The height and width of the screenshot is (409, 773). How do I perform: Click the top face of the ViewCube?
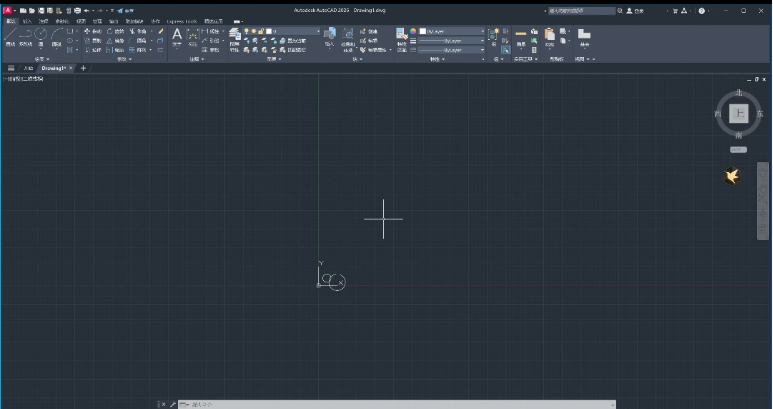[x=738, y=113]
